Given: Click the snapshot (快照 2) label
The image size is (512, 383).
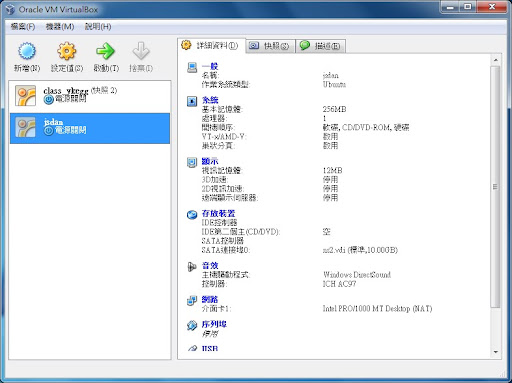Looking at the screenshot, I should 104,90.
